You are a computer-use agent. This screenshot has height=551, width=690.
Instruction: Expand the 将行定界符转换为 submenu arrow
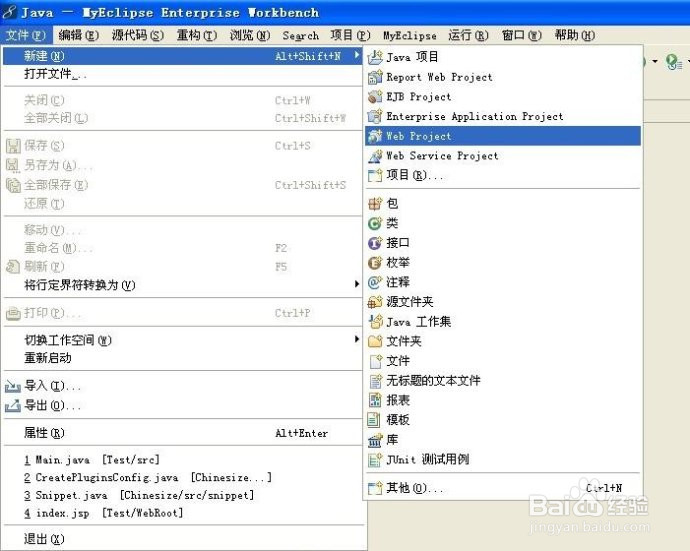(x=357, y=284)
